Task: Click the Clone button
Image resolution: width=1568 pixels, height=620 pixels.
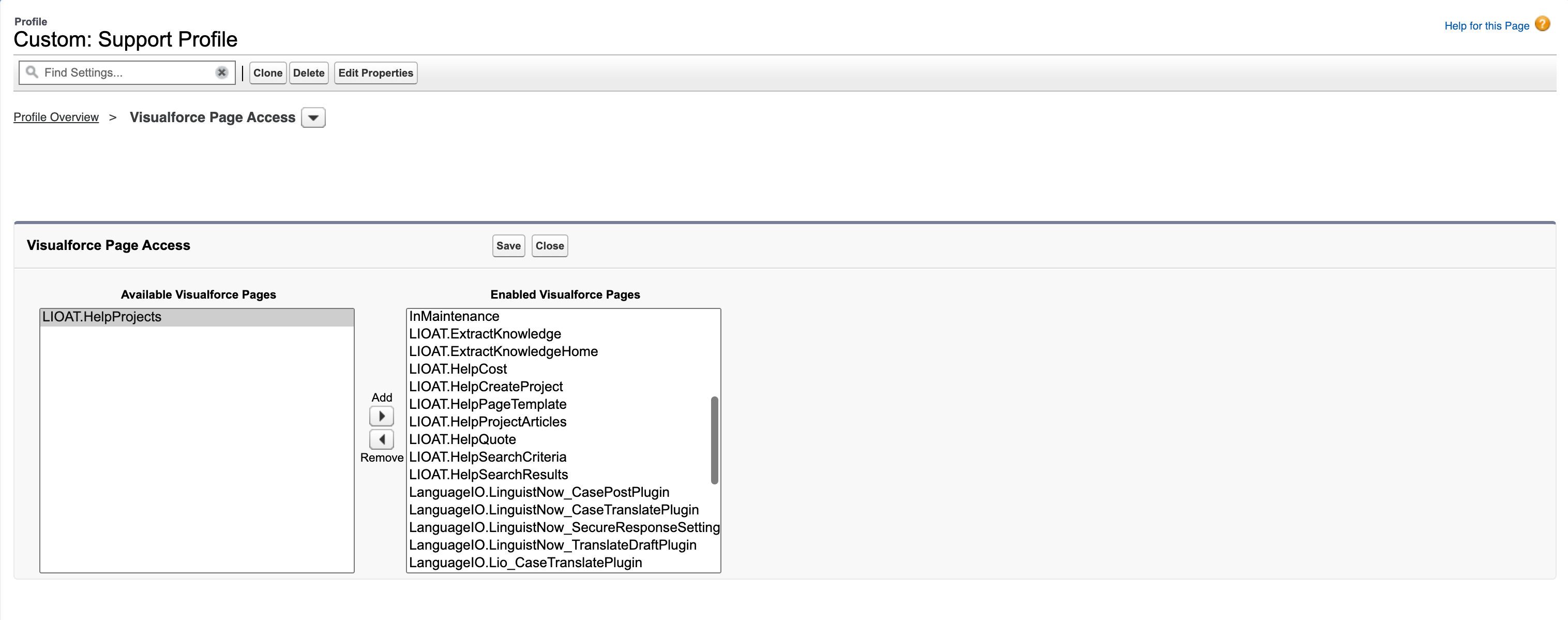Action: (268, 73)
